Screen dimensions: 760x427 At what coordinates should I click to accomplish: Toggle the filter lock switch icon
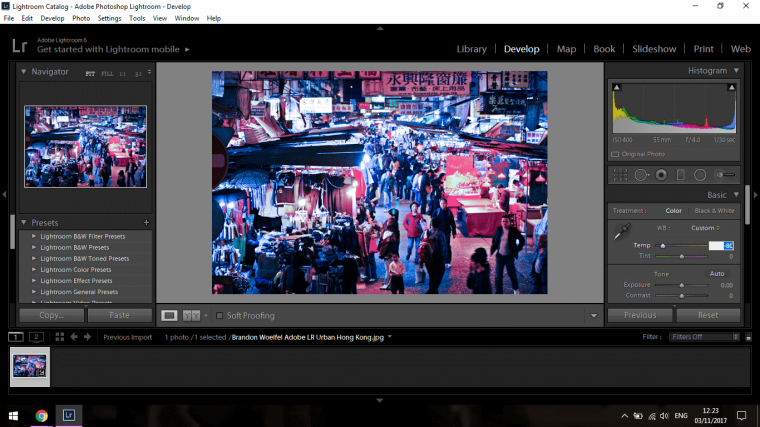[748, 337]
